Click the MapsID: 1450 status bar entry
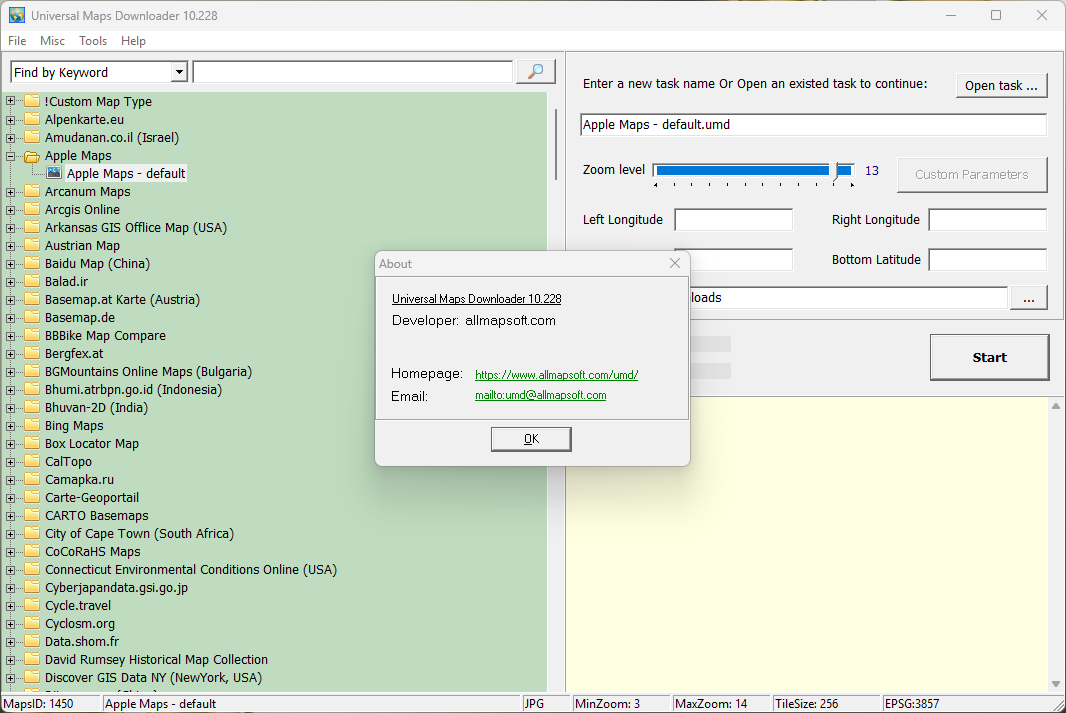 [50, 704]
